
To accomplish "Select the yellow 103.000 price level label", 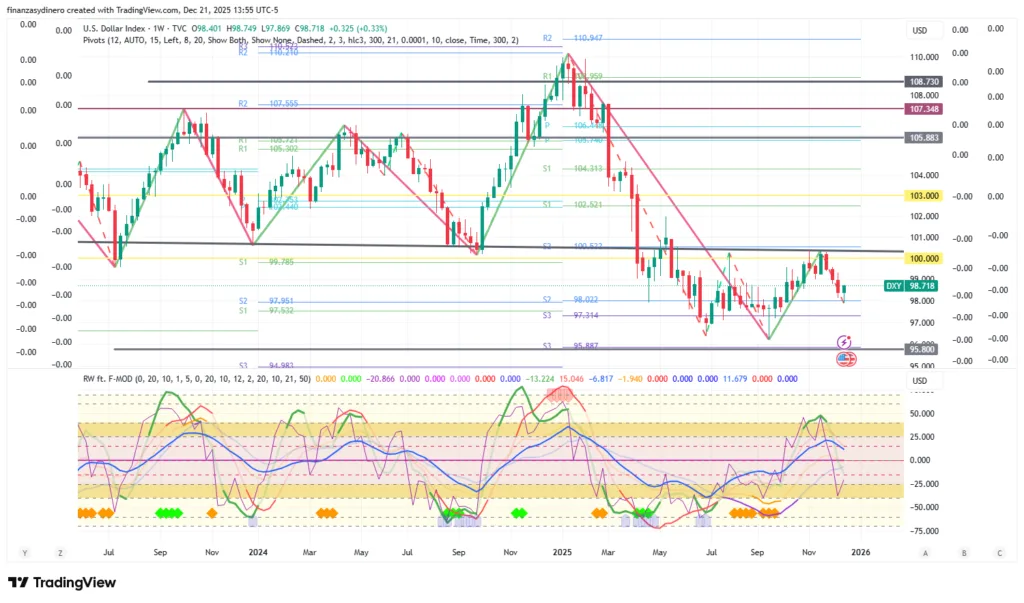I will coord(921,196).
